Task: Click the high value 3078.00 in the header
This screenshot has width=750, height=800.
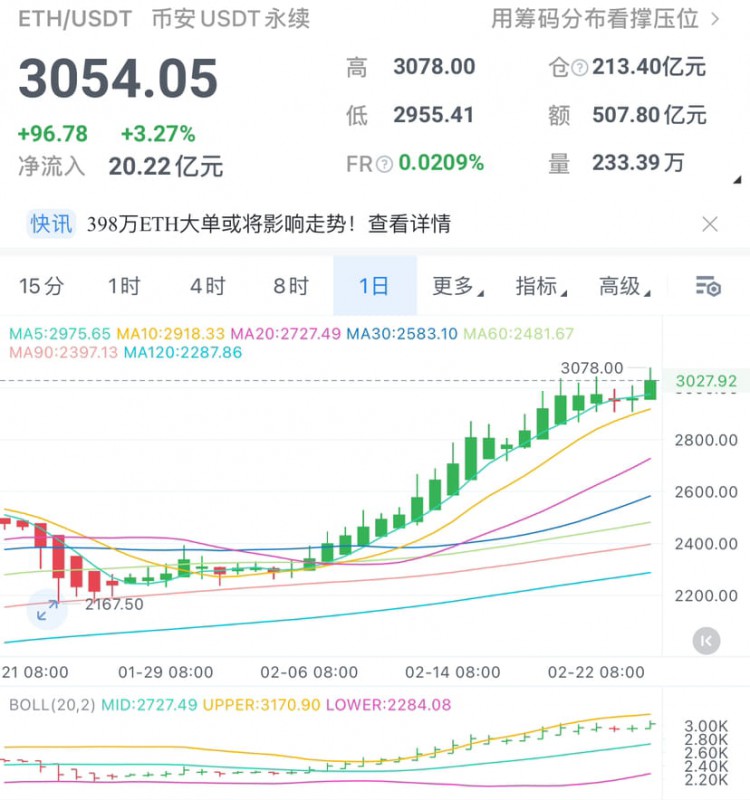Action: pos(434,67)
